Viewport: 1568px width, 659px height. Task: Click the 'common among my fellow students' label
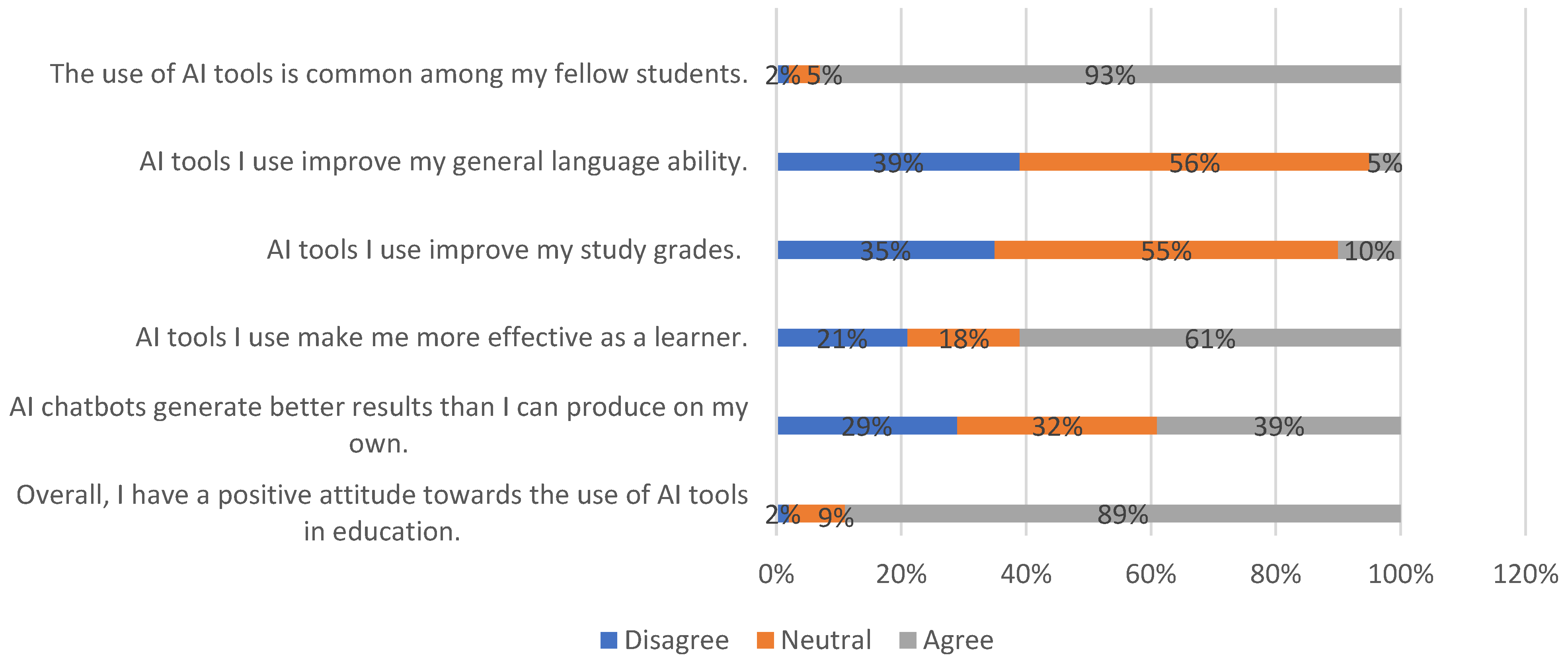399,74
